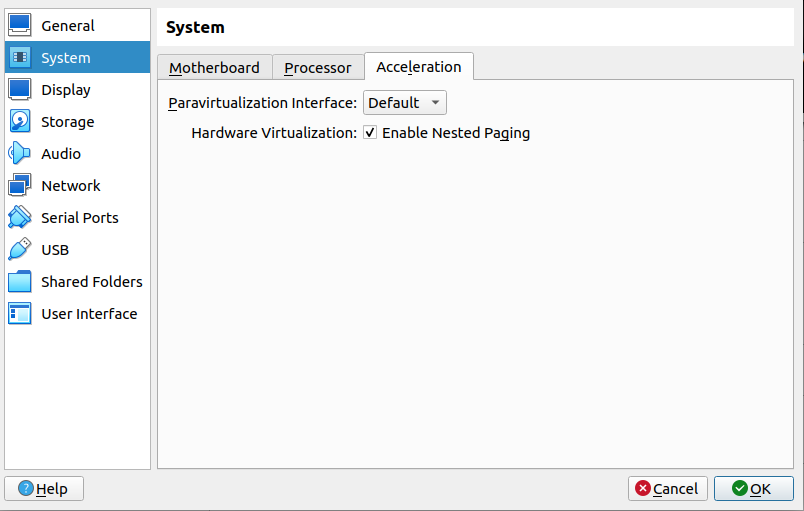The width and height of the screenshot is (804, 511).
Task: Select the Serial Ports connector icon
Action: (x=20, y=218)
